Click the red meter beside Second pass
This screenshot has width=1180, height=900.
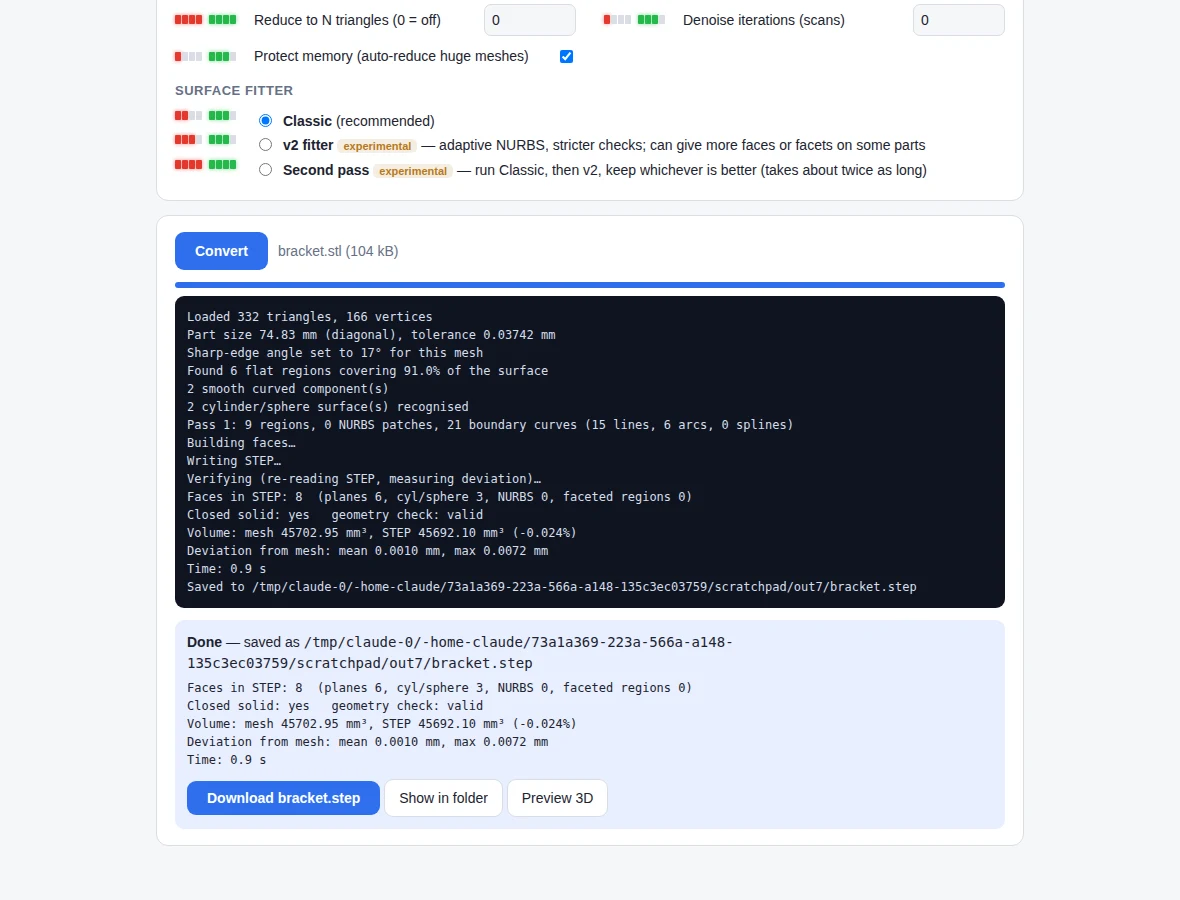point(188,165)
